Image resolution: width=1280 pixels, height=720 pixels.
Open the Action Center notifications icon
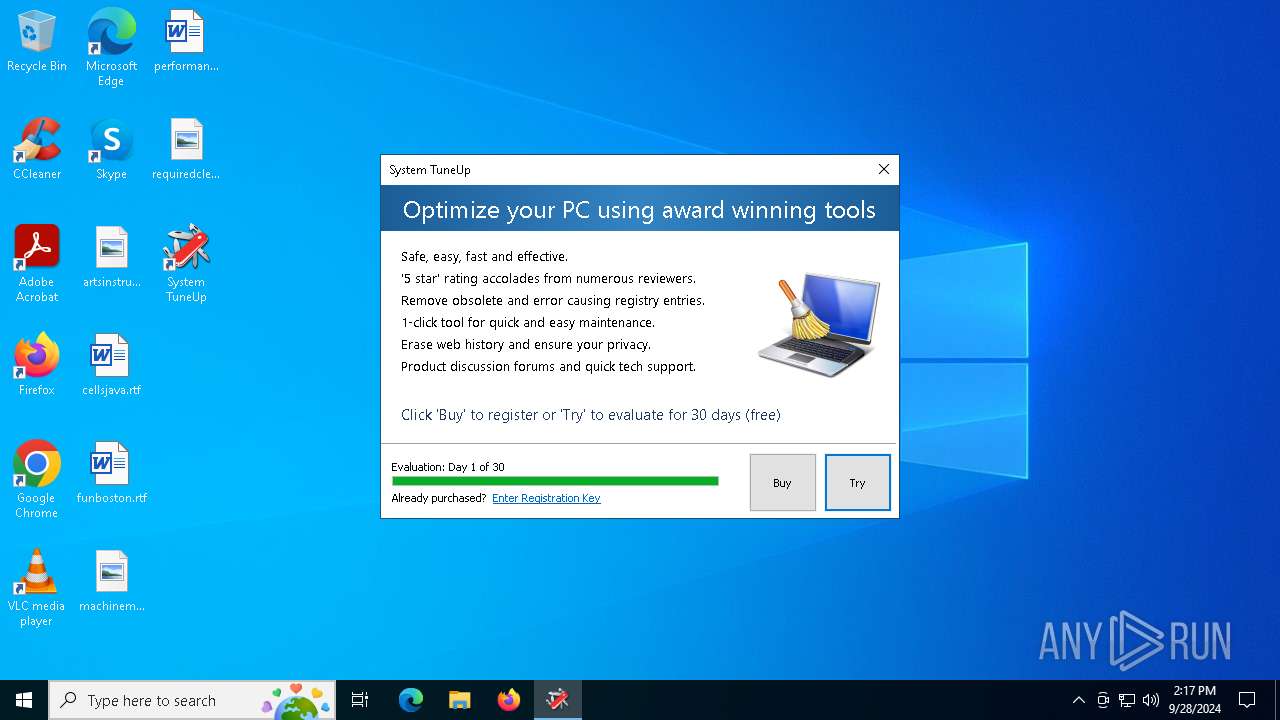[x=1247, y=700]
